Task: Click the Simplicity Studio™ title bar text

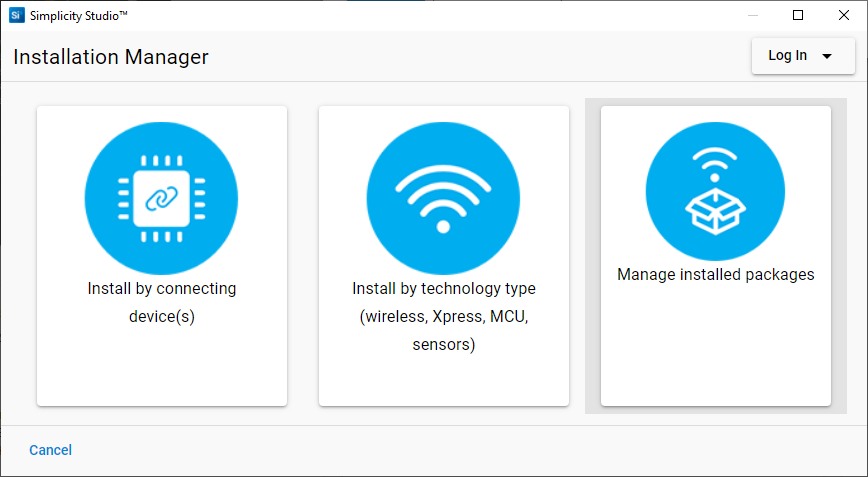Action: tap(79, 16)
